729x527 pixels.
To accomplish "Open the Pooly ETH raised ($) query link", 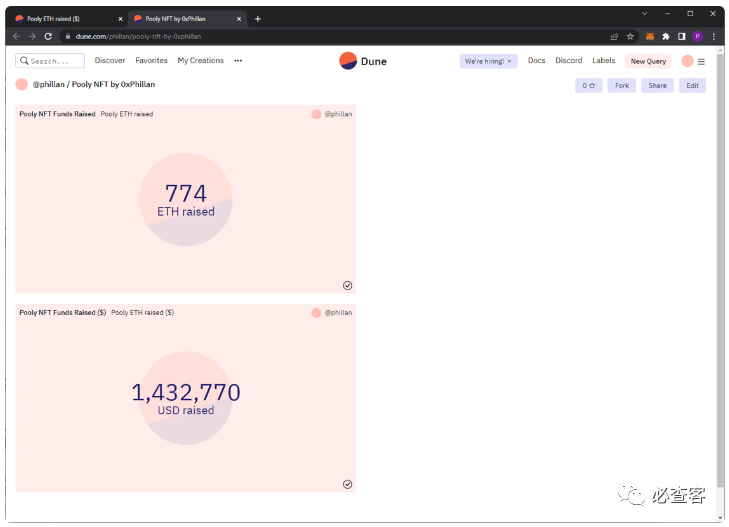I will [142, 312].
